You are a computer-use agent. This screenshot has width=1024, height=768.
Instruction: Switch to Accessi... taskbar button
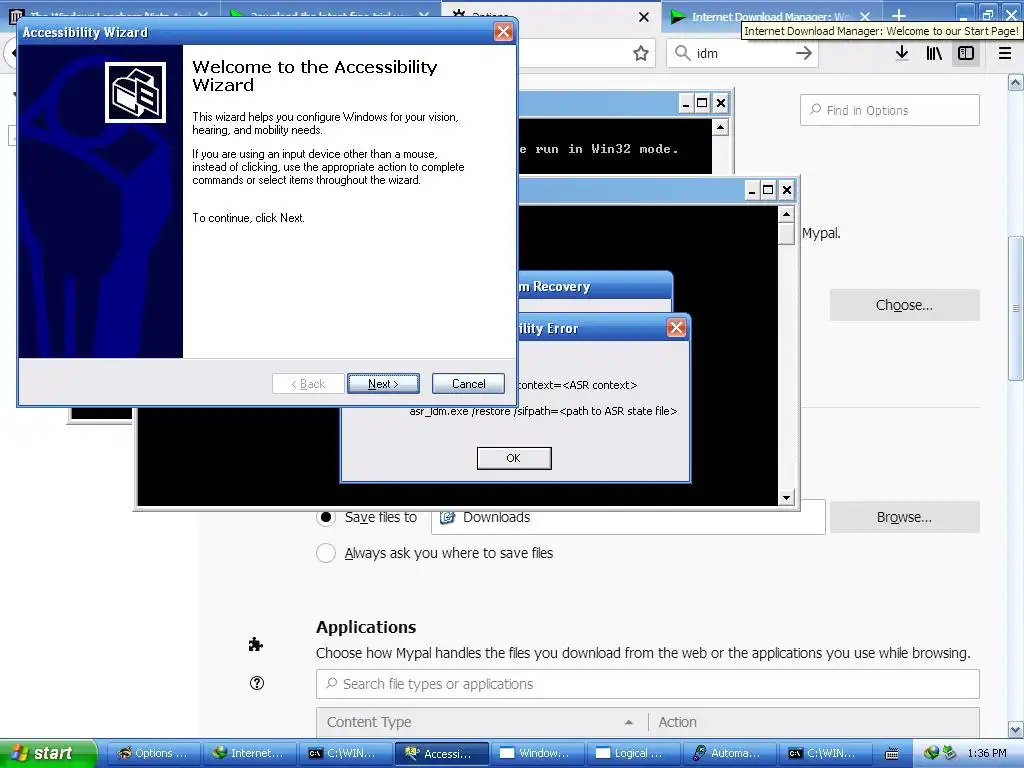click(x=441, y=754)
